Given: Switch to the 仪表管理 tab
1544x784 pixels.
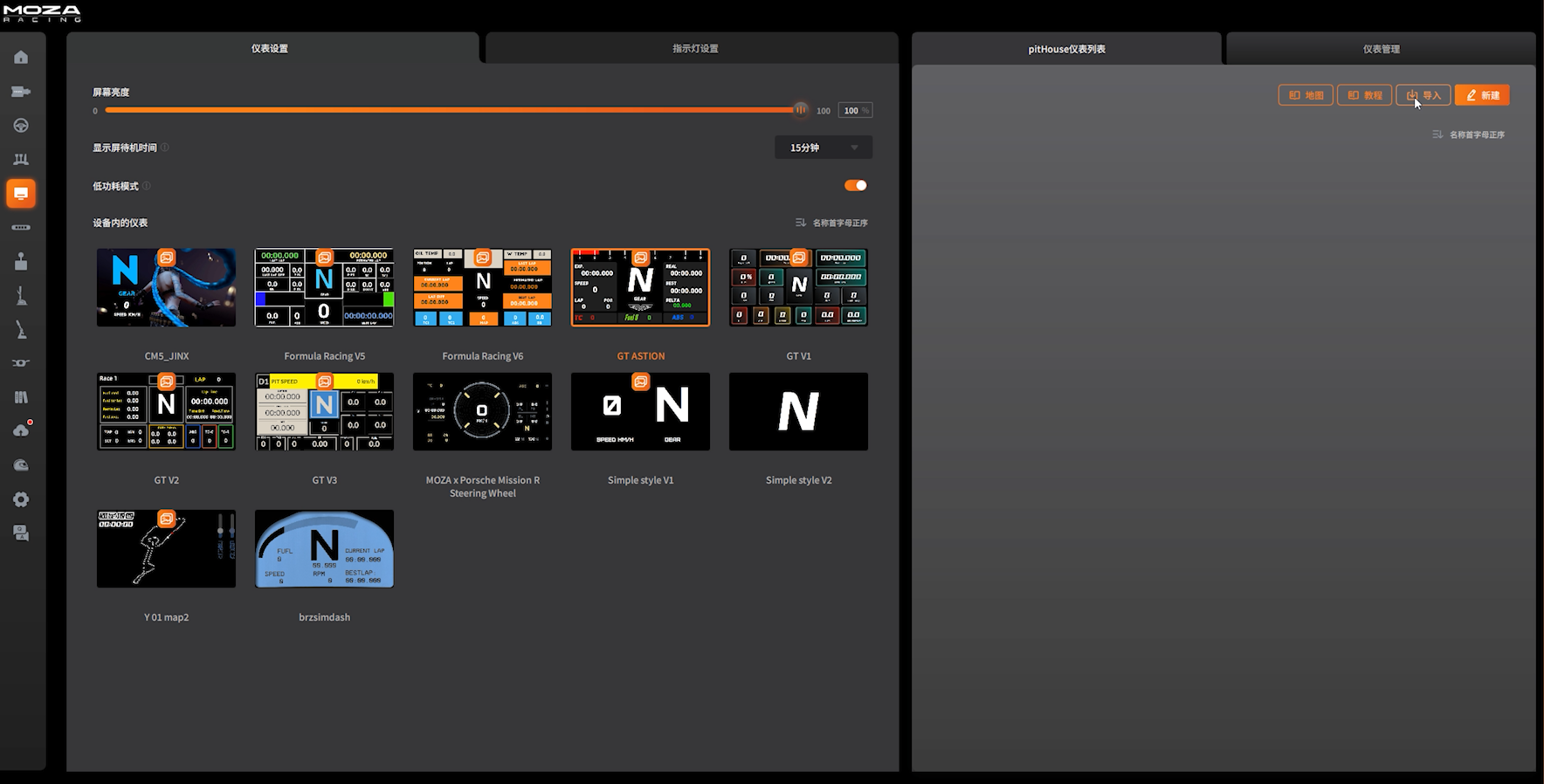Looking at the screenshot, I should (1381, 49).
